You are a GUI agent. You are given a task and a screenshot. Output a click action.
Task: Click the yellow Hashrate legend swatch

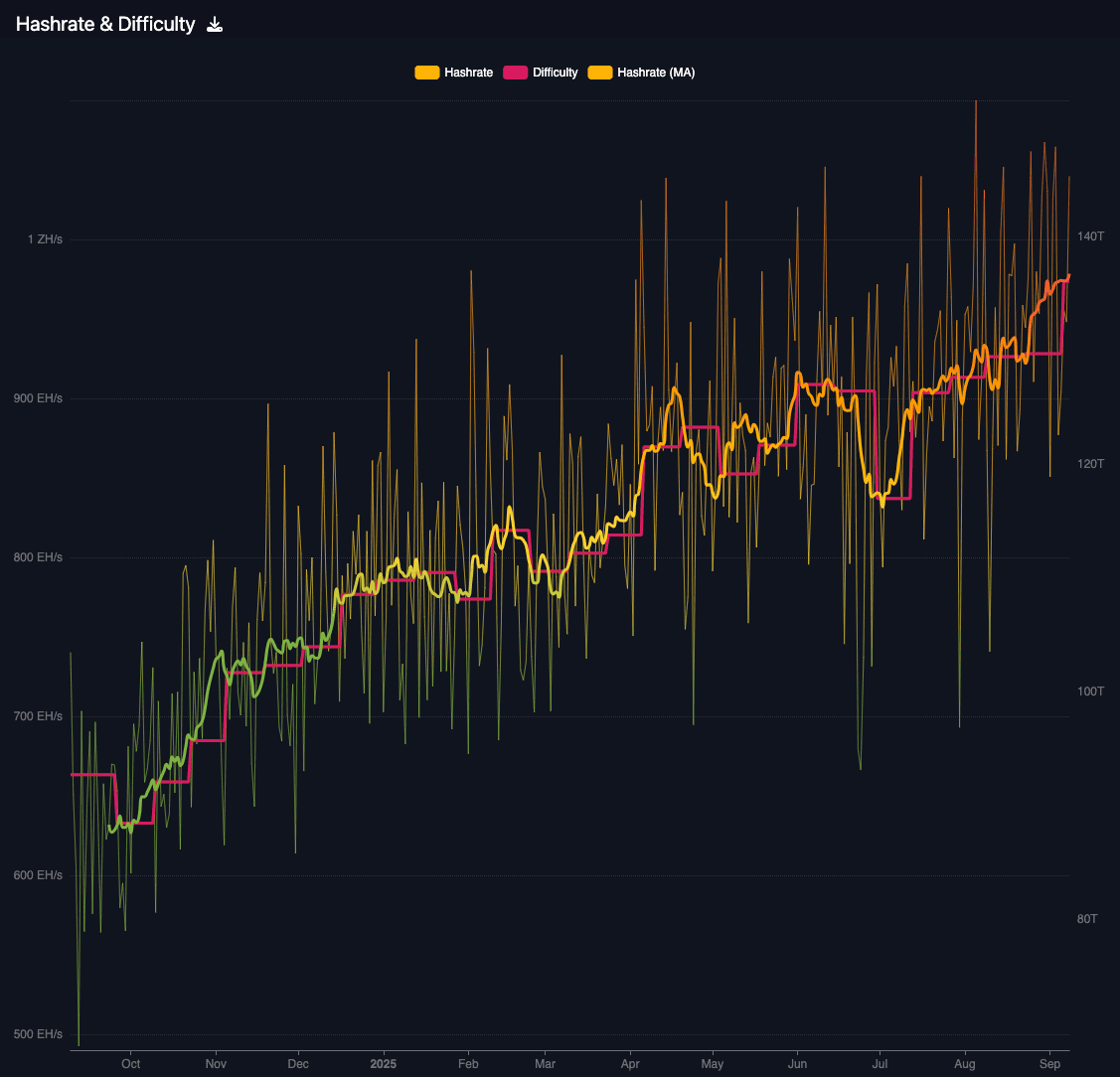pos(427,73)
